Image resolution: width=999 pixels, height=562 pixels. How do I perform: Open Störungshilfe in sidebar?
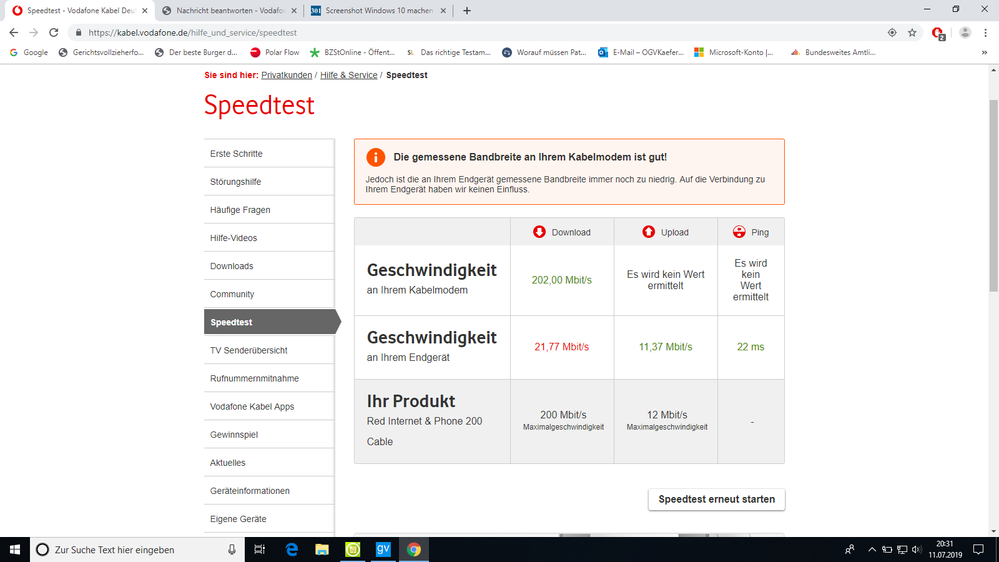(269, 182)
